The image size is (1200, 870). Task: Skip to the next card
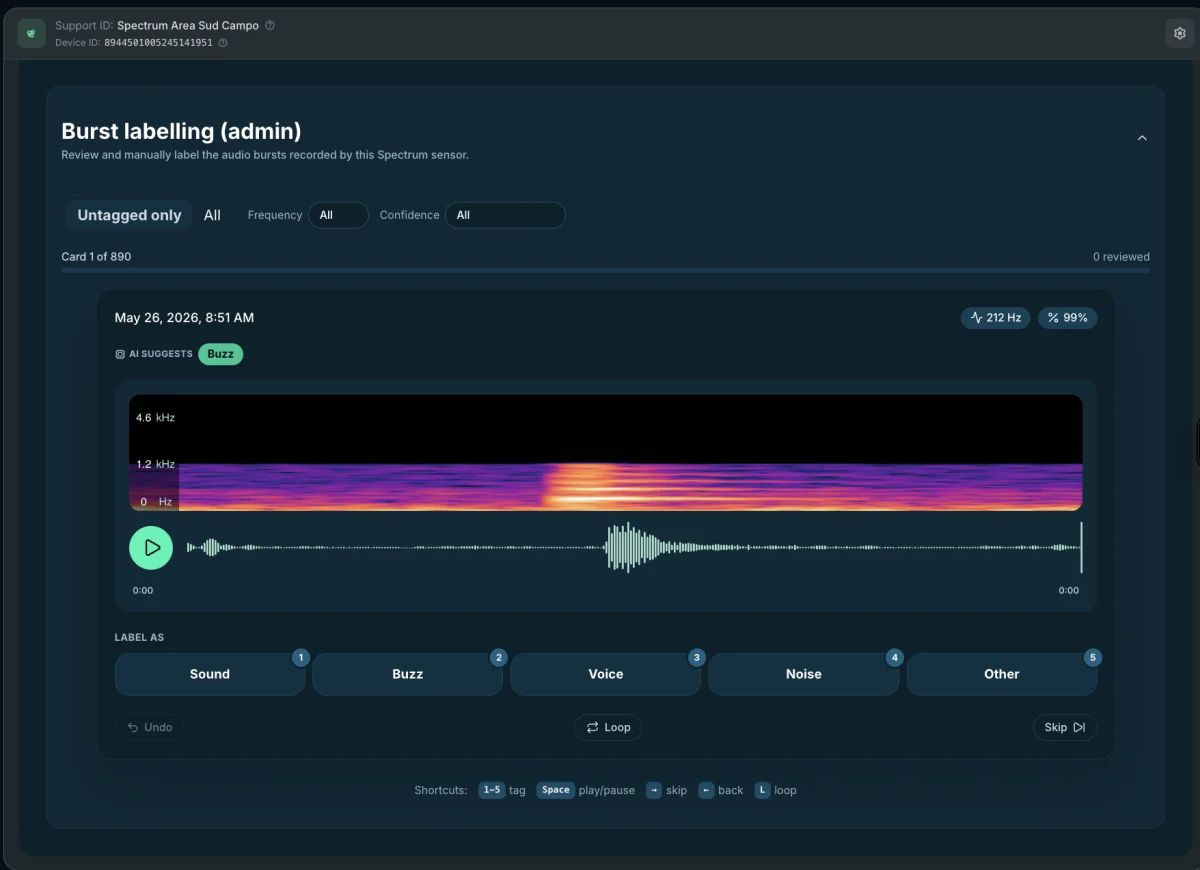pos(1065,727)
